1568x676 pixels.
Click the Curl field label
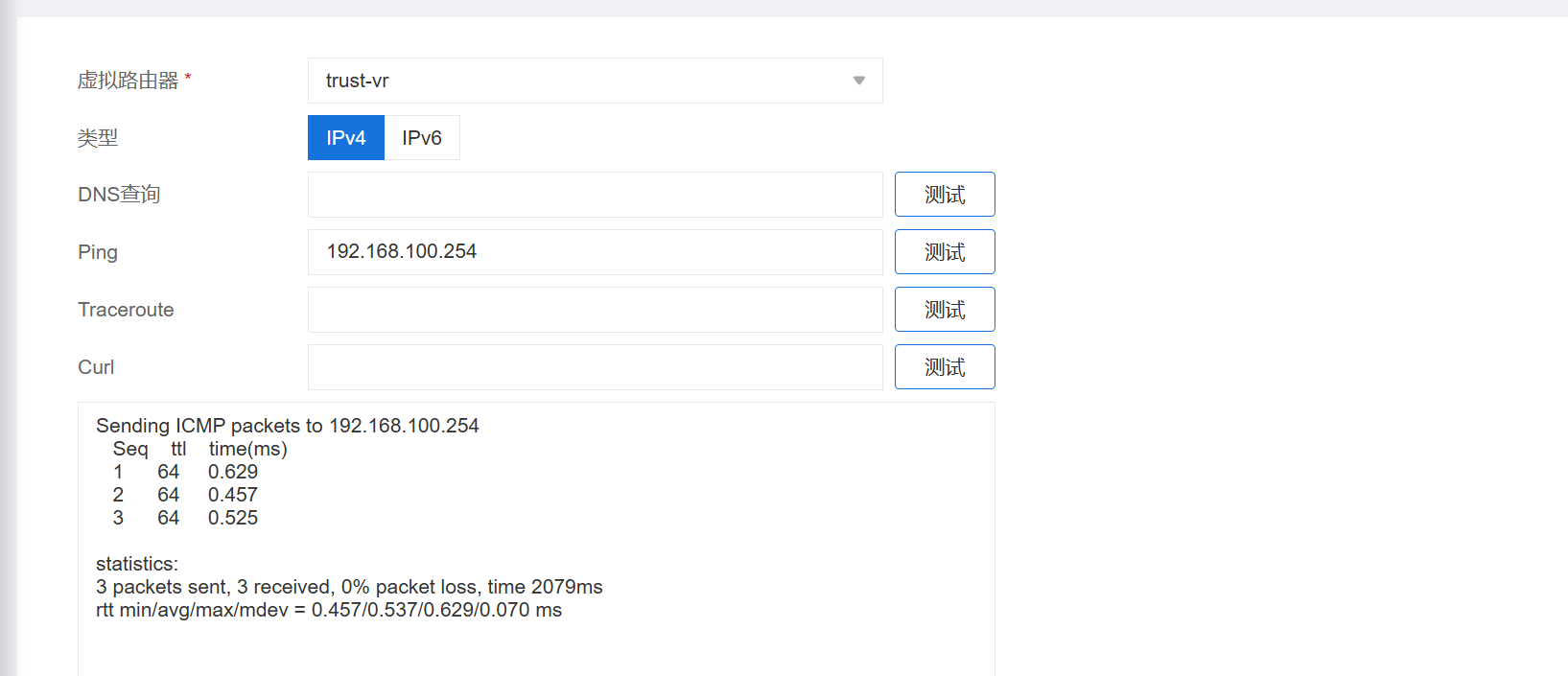96,367
